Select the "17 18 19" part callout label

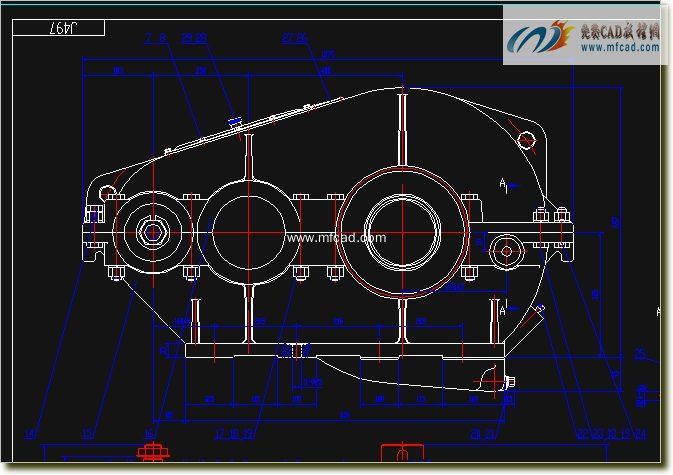click(x=234, y=434)
